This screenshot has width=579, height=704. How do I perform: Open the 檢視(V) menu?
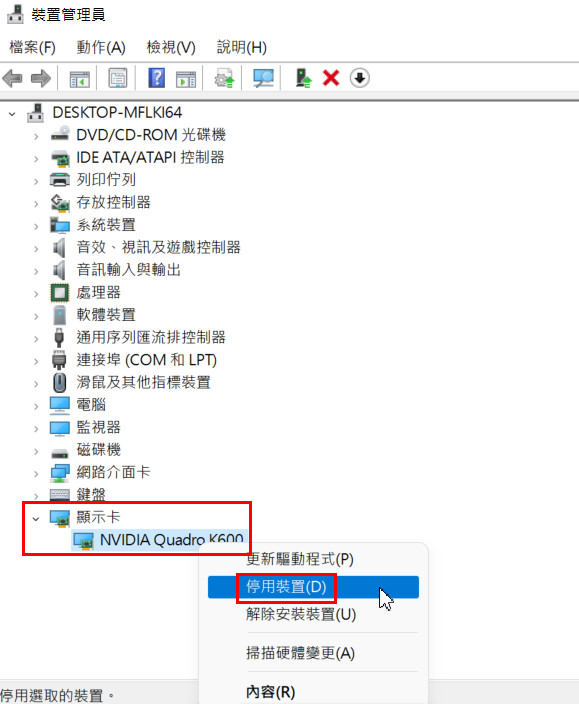click(x=171, y=47)
